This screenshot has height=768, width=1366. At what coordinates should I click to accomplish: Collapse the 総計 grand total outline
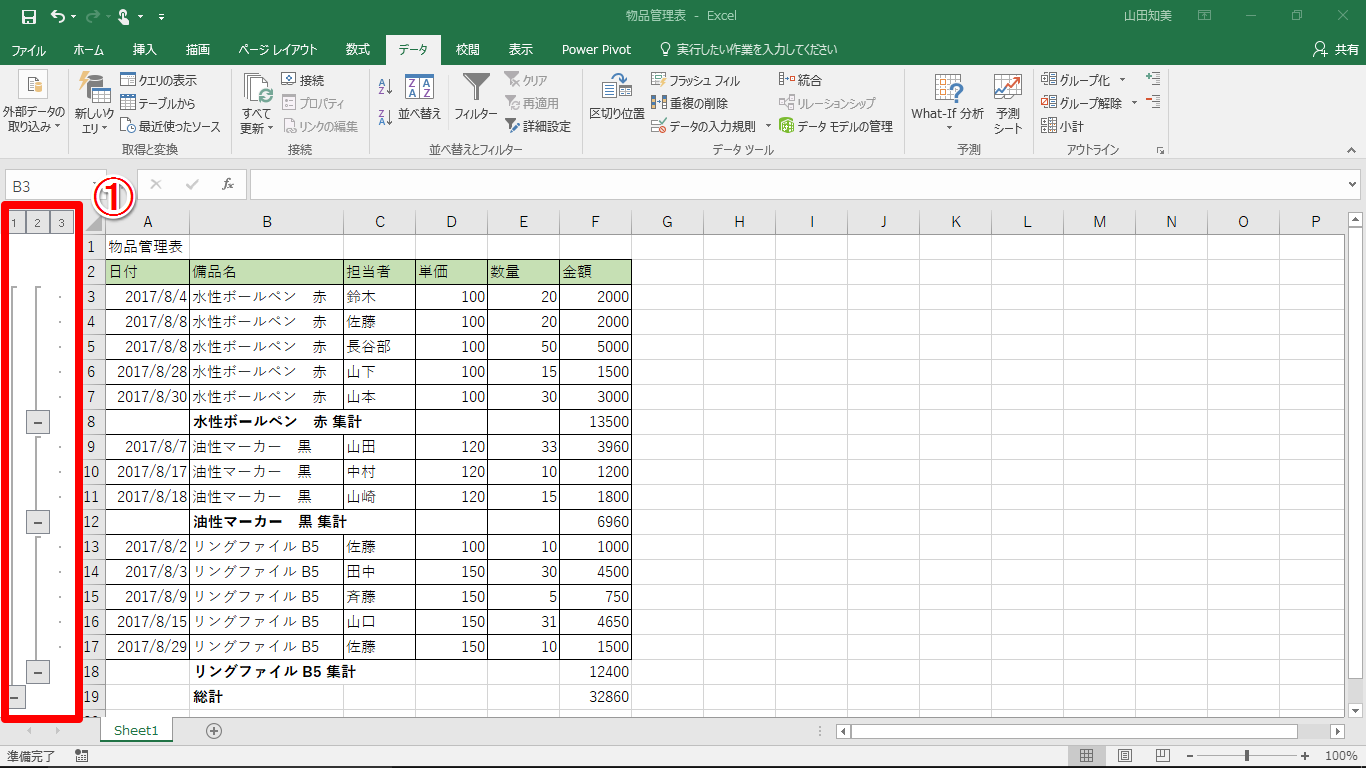tap(14, 697)
